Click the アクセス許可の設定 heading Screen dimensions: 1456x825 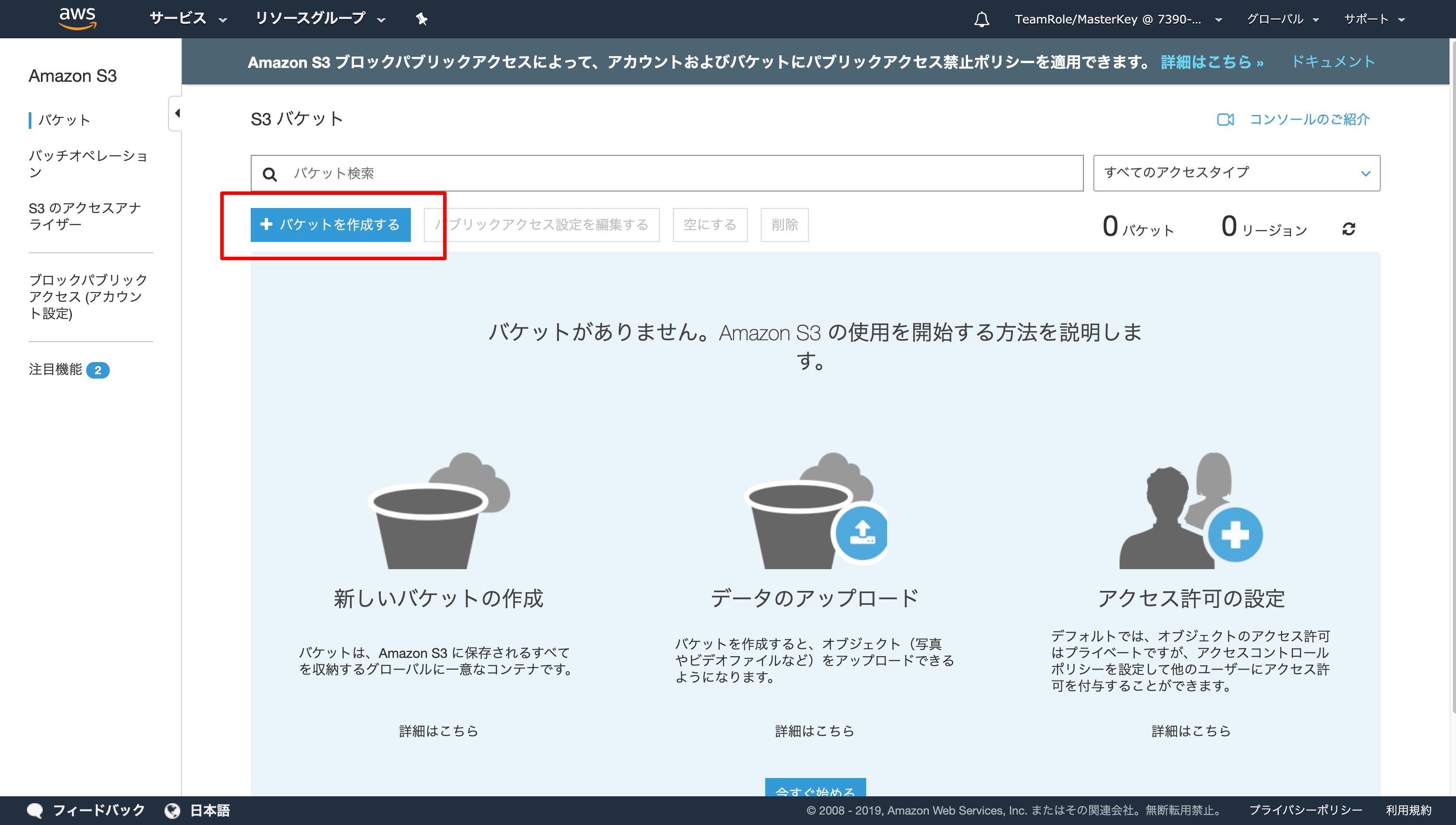[1191, 598]
